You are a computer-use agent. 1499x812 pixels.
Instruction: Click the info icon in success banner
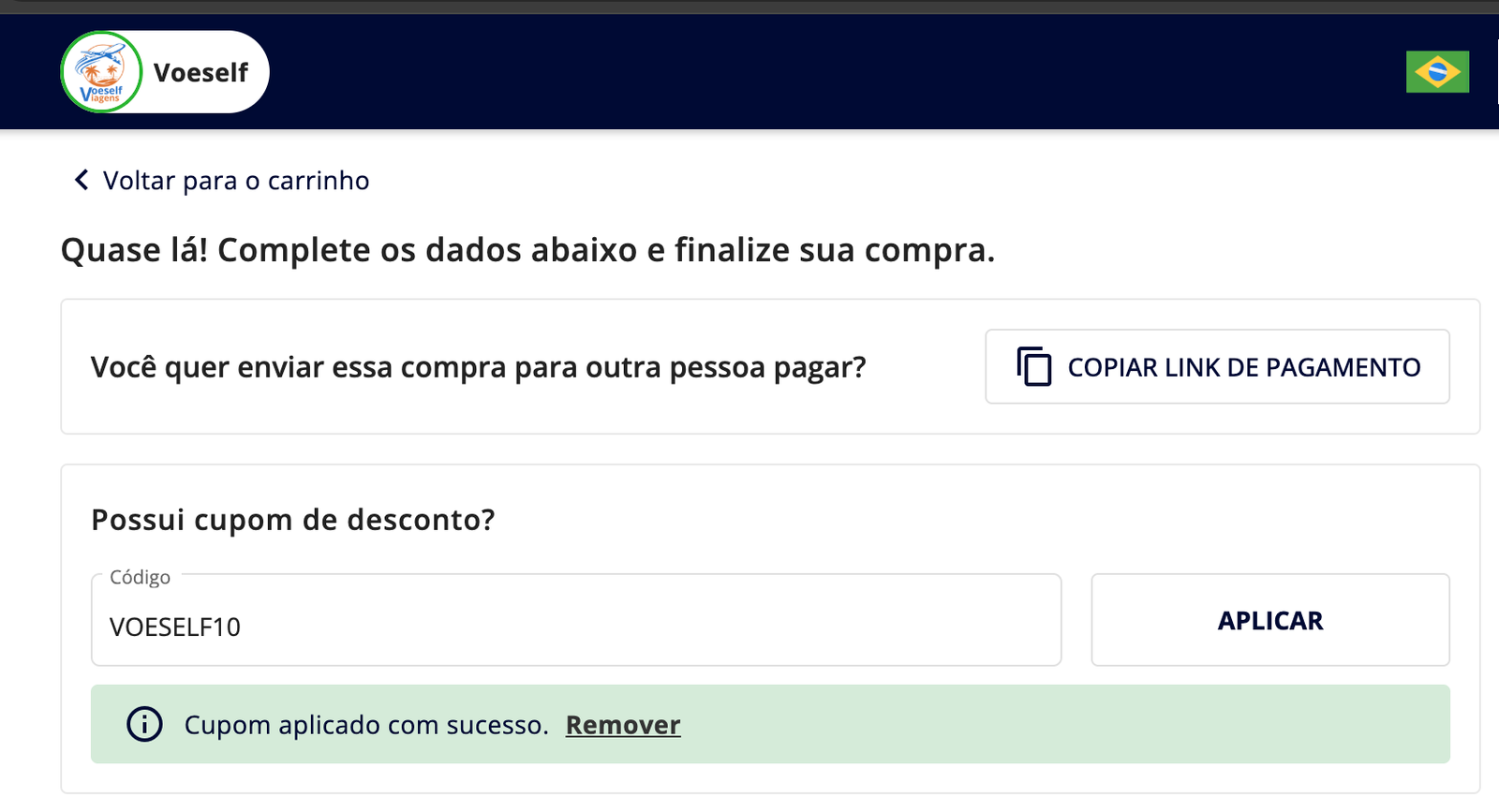(x=144, y=724)
